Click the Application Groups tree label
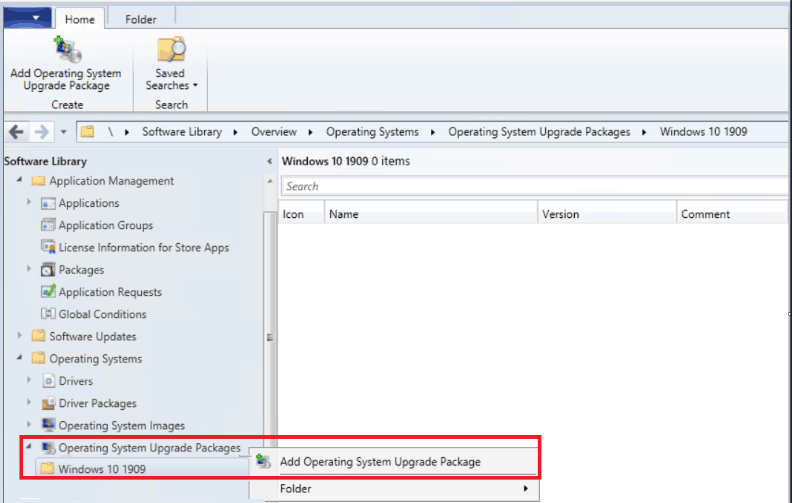This screenshot has width=792, height=503. [106, 225]
